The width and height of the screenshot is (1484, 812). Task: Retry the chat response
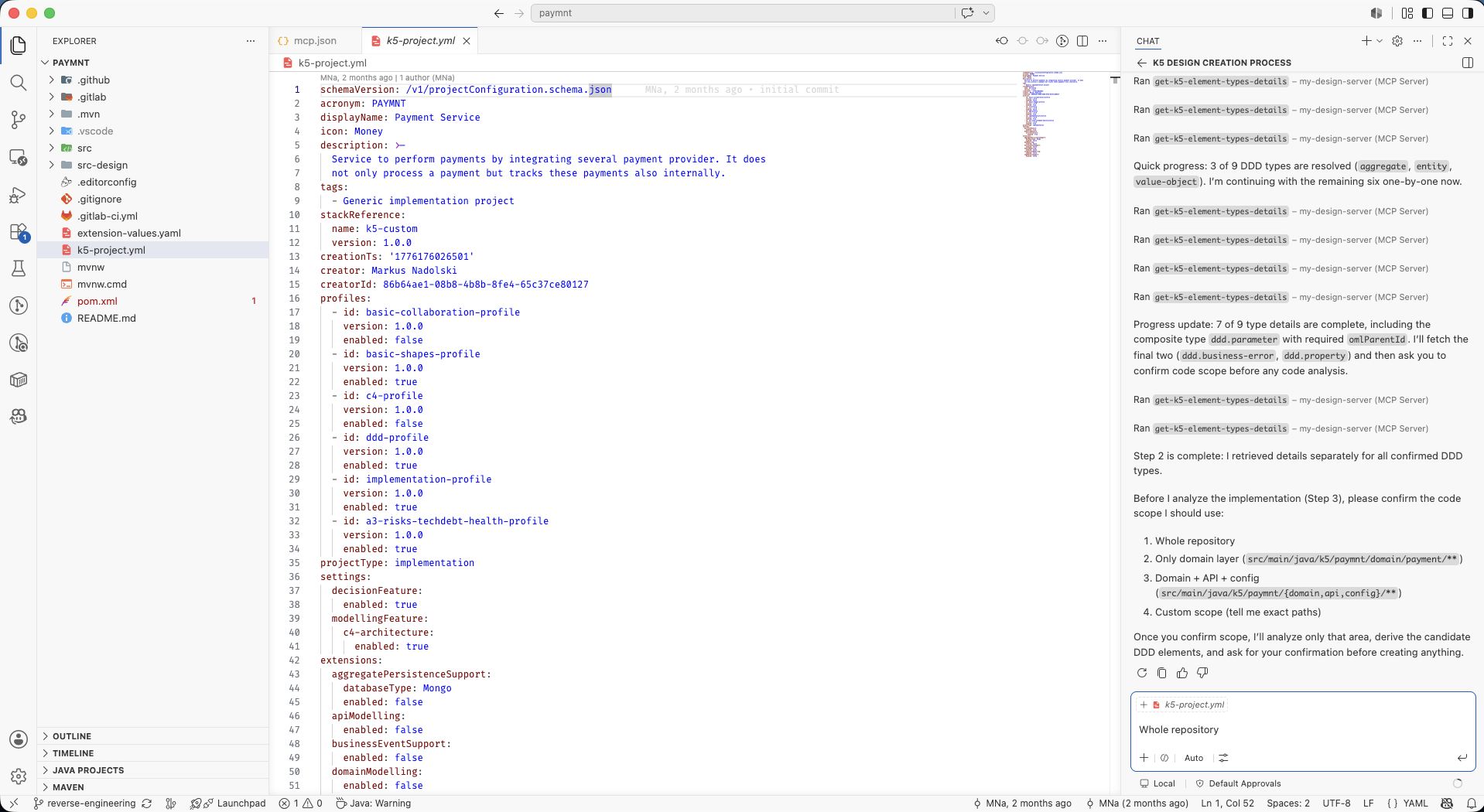click(x=1142, y=673)
